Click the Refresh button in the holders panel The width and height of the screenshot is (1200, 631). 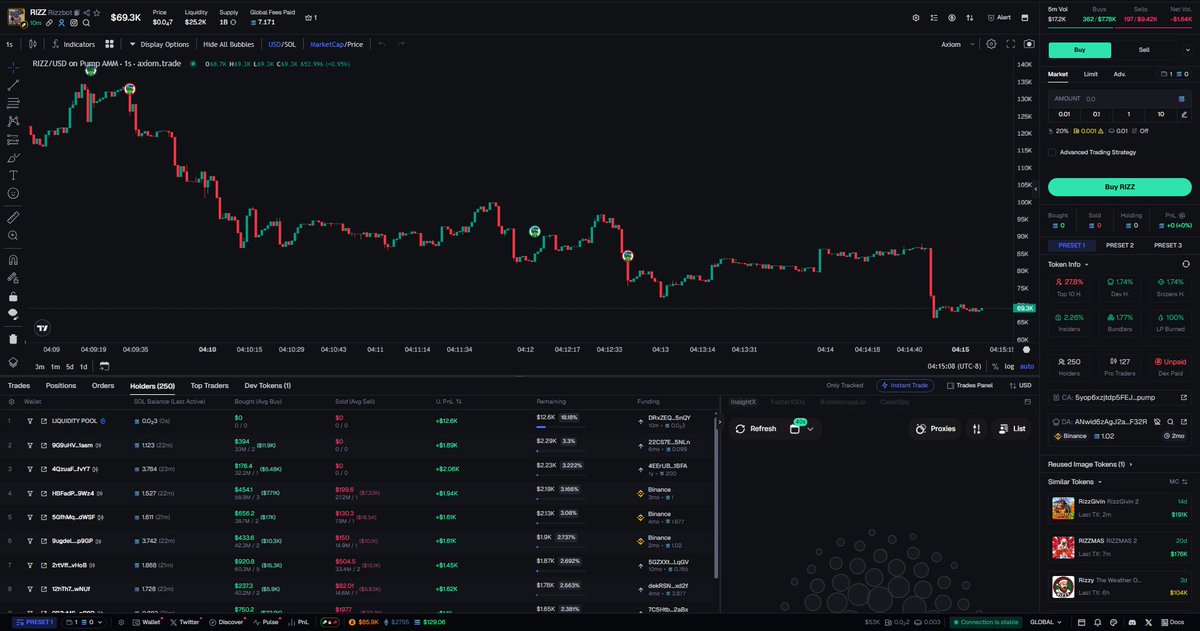[x=759, y=428]
